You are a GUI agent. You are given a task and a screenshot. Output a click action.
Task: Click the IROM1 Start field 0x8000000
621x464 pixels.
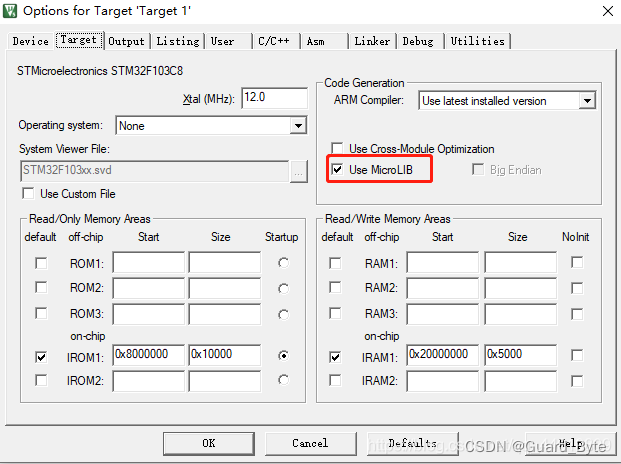(149, 355)
